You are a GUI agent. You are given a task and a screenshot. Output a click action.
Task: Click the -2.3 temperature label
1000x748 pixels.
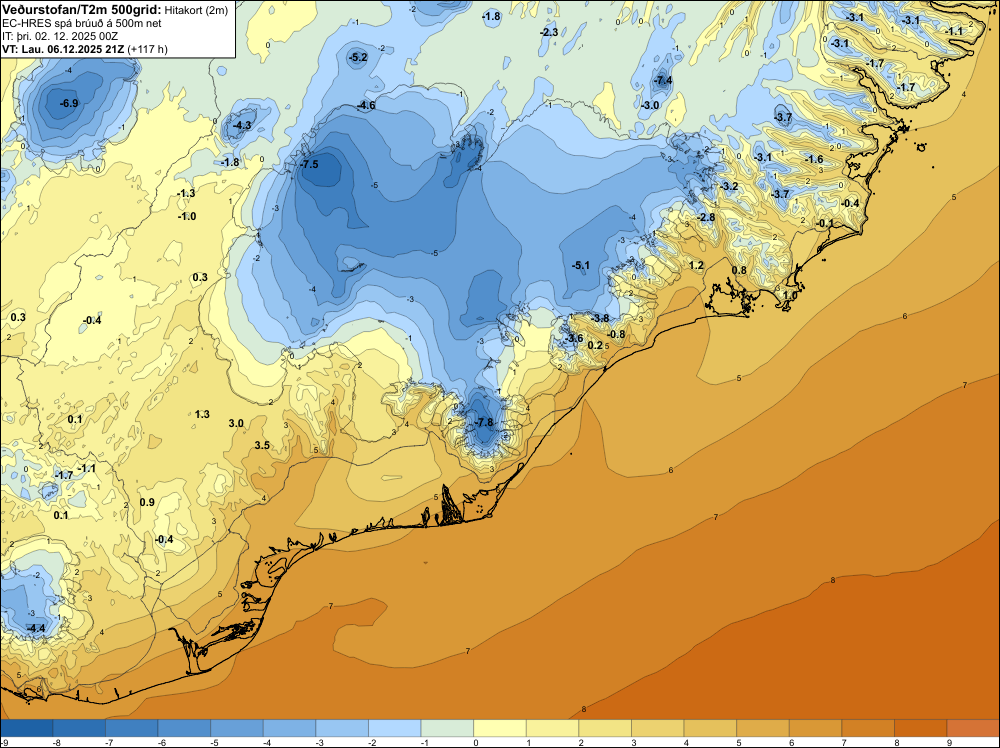pos(549,32)
